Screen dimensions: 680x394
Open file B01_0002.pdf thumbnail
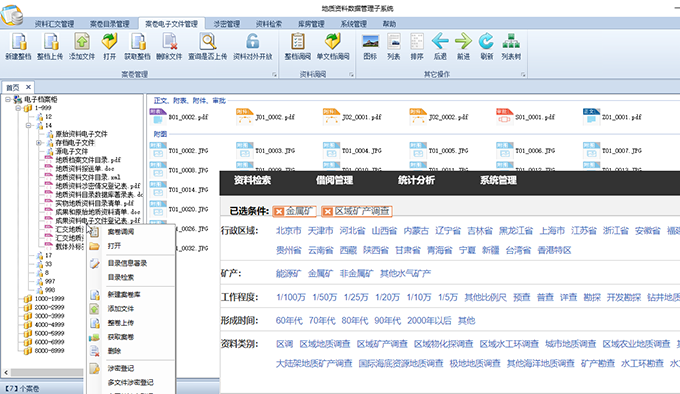[x=157, y=117]
